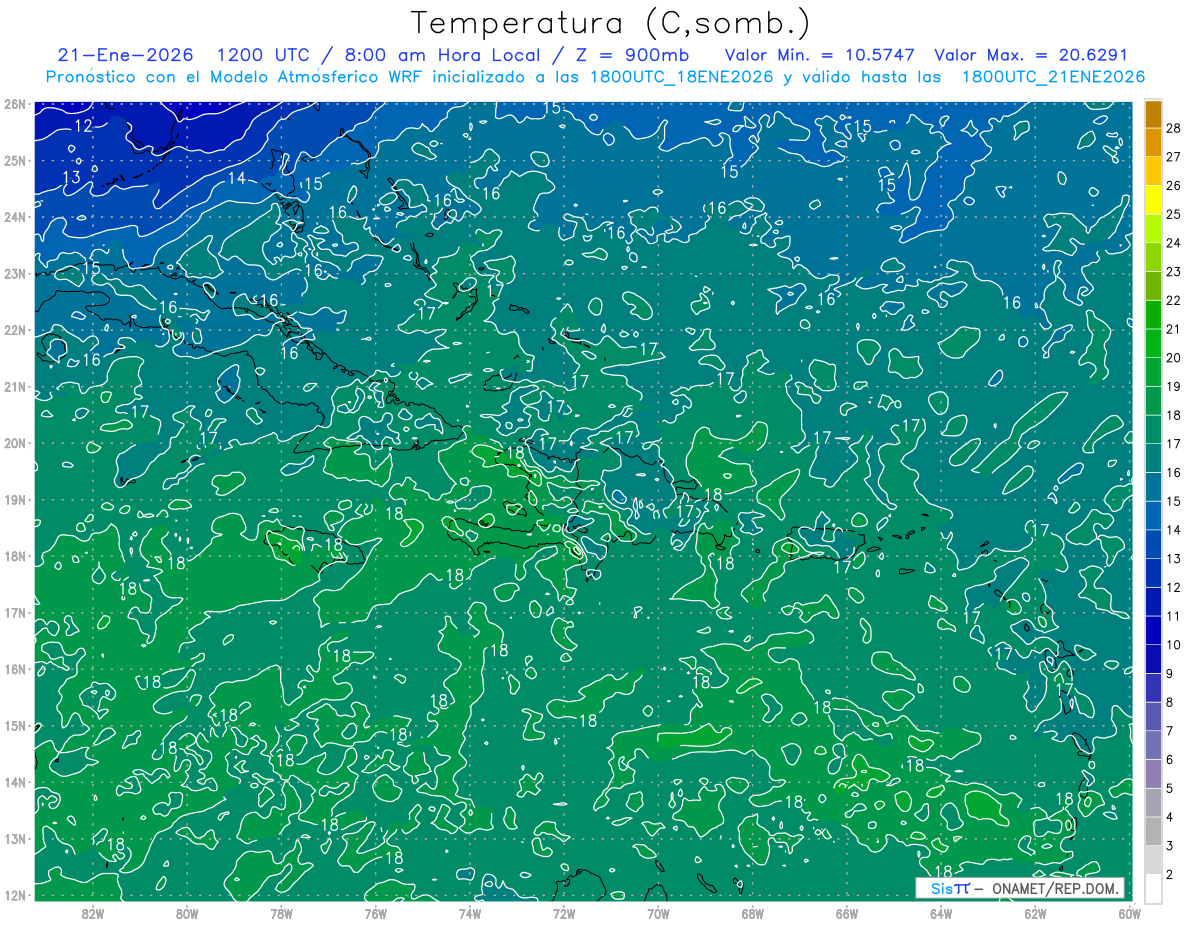Click the "7" label on the color scale
The height and width of the screenshot is (927, 1200).
coord(1170,731)
